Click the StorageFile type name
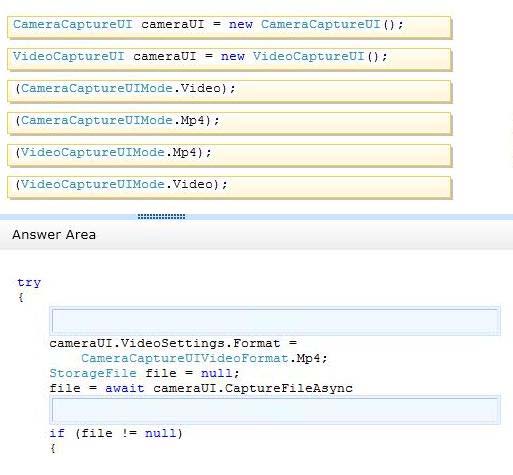This screenshot has width=513, height=475. point(93,373)
